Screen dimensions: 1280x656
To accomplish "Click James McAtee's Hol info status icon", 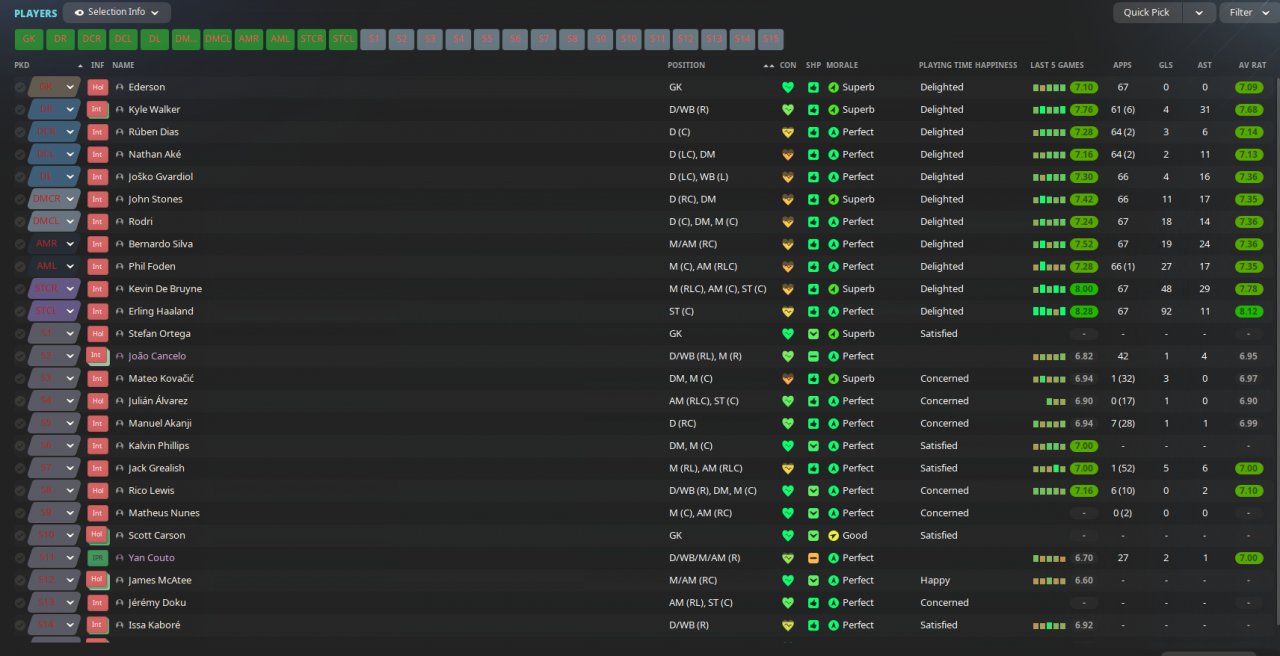I will point(98,580).
